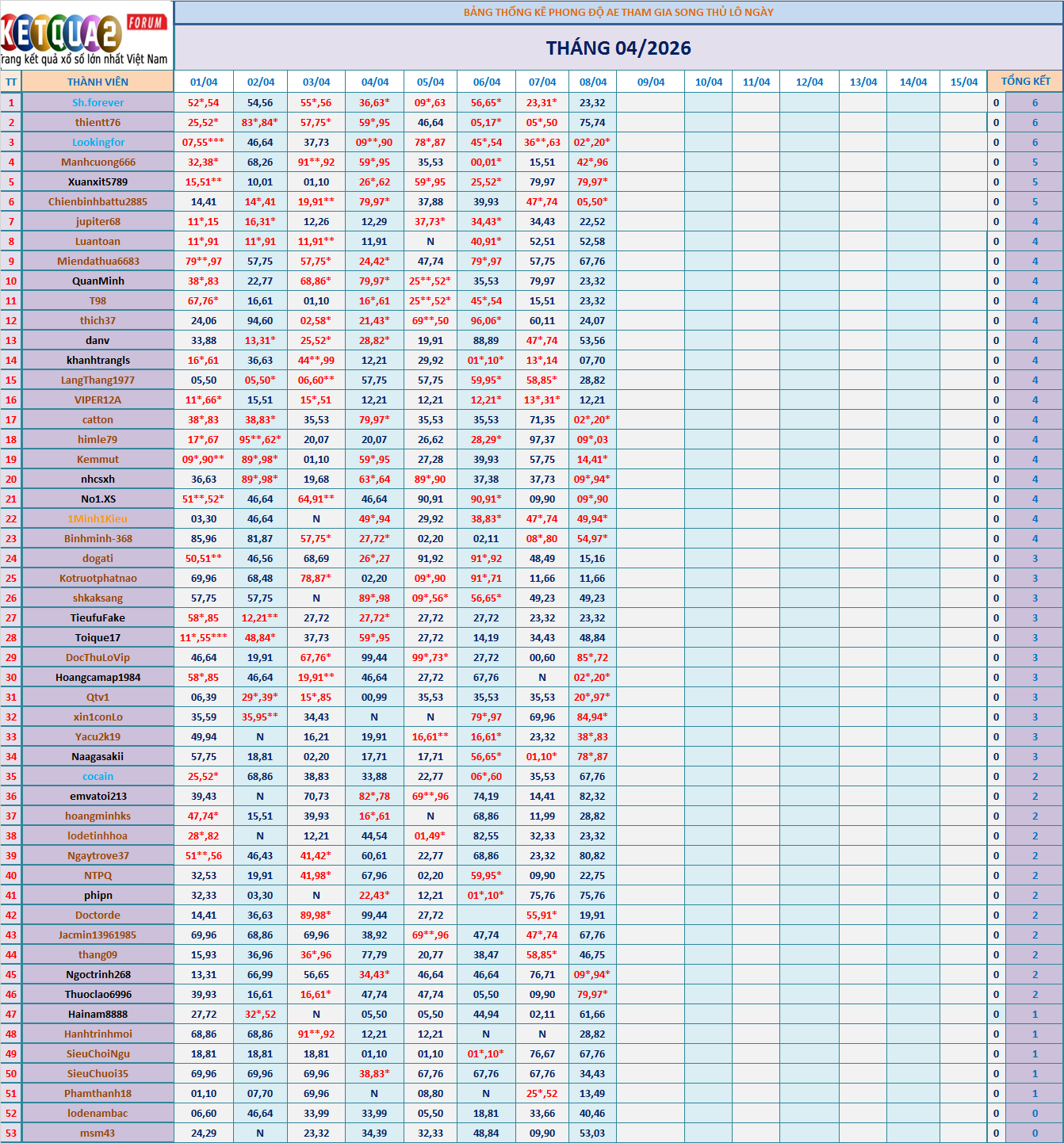Select the 12/04 date column header
Screen dimensions: 1064x1143
[809, 82]
